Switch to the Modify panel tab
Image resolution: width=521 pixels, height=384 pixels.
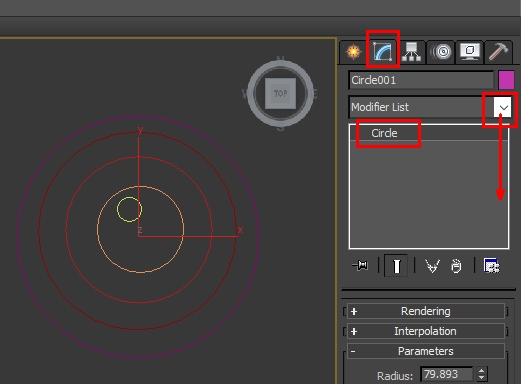pyautogui.click(x=382, y=52)
